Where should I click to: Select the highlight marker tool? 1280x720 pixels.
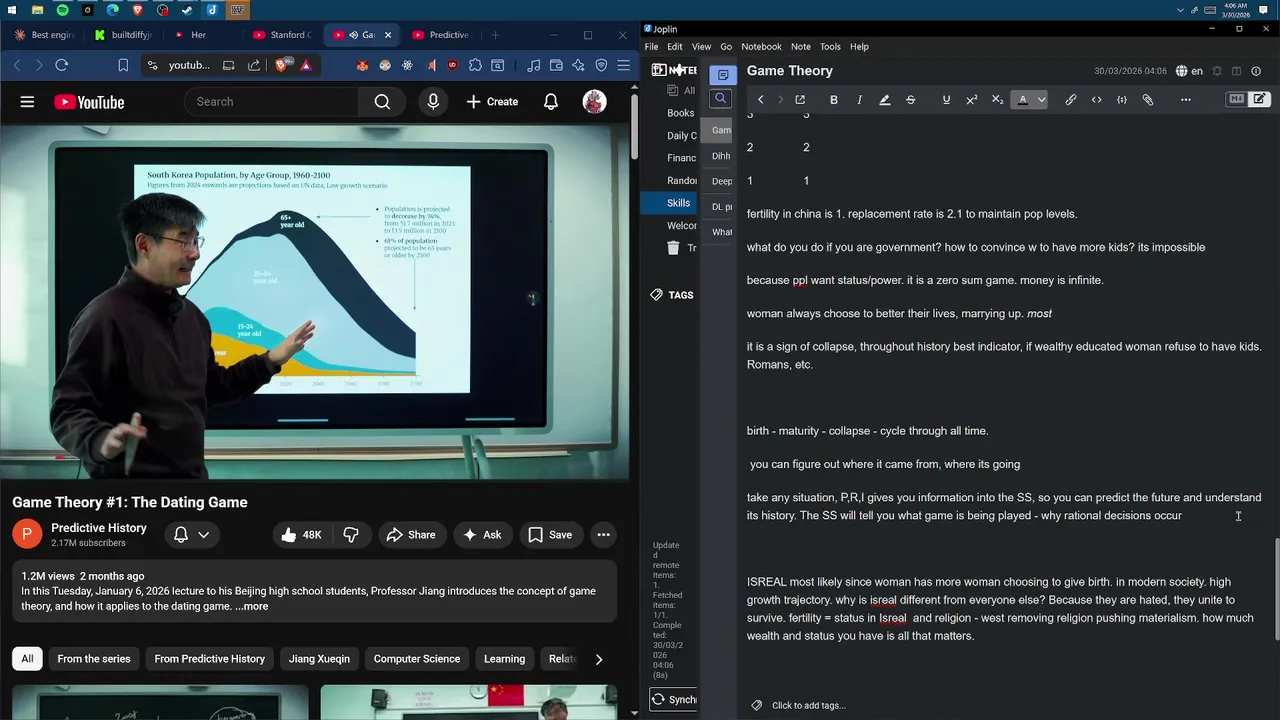click(884, 100)
